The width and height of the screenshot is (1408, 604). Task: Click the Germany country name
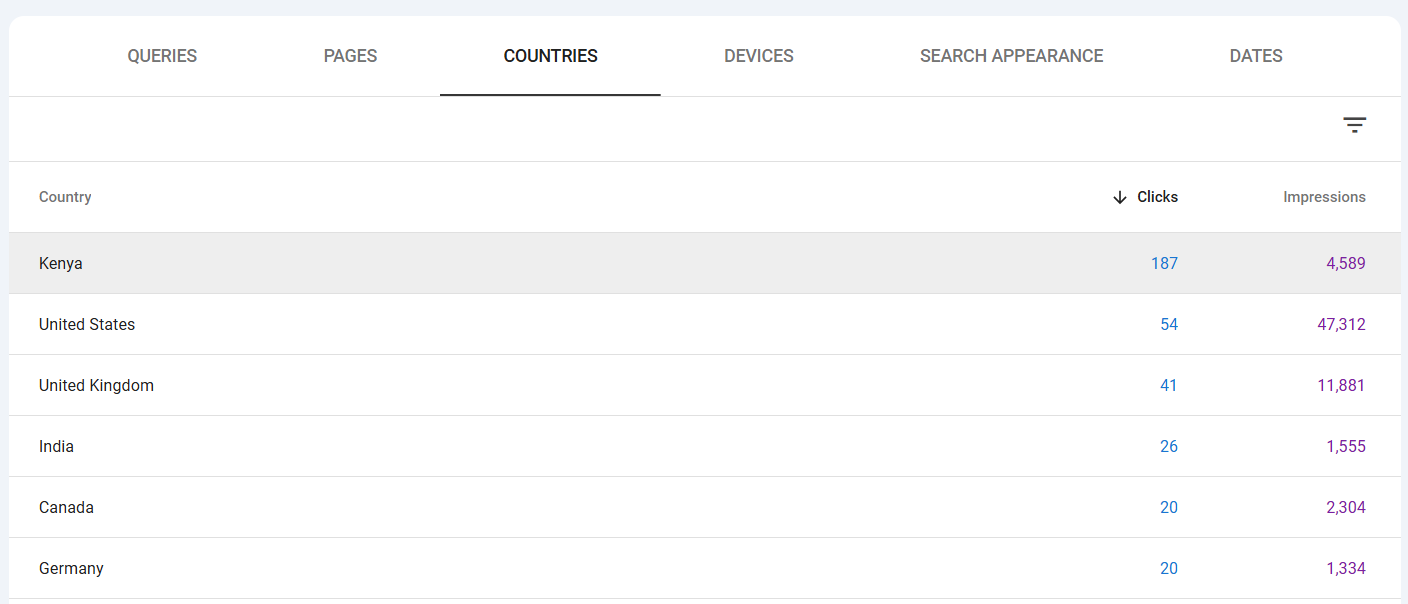point(71,569)
